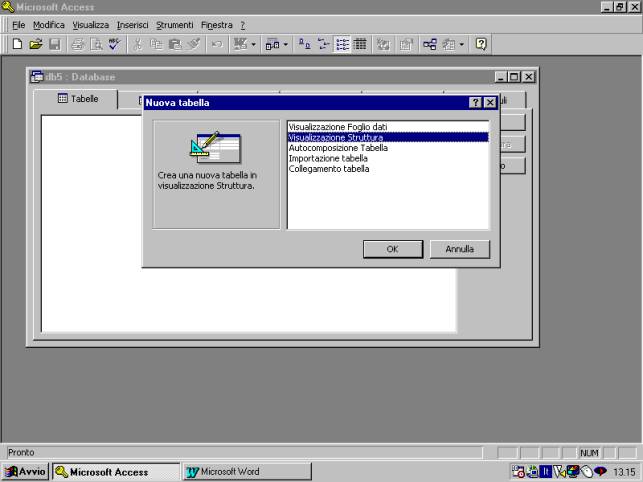Open the Relationships toolbar icon
Screen dimensions: 643x482
coord(429,44)
